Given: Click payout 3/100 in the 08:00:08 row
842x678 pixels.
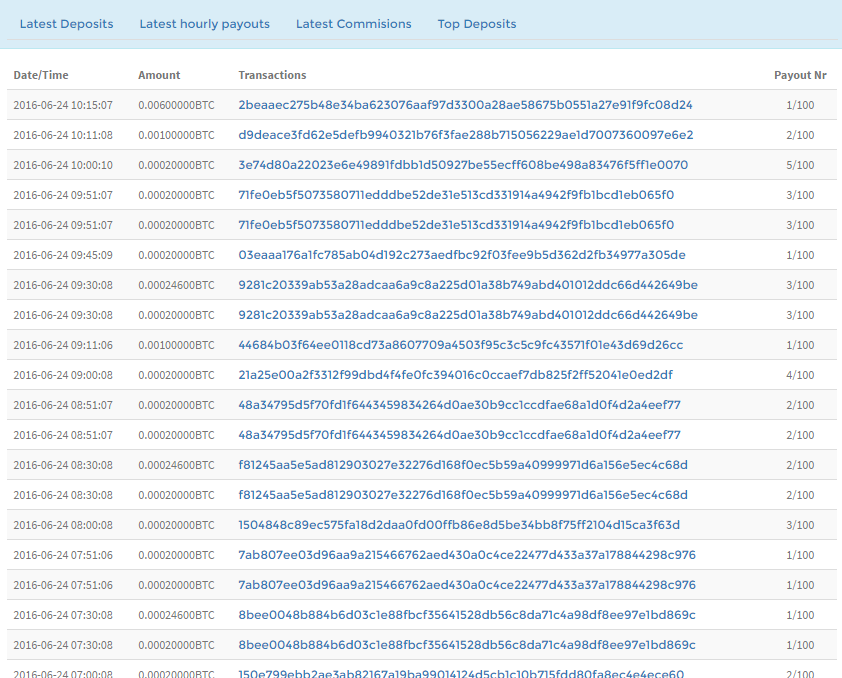Looking at the screenshot, I should pos(800,525).
